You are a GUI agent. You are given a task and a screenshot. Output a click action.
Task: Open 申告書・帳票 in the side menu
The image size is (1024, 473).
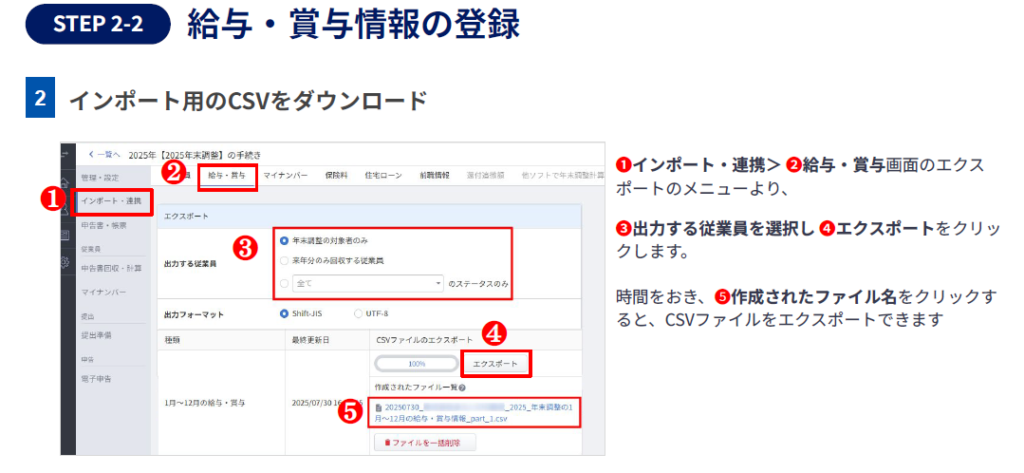coord(104,227)
